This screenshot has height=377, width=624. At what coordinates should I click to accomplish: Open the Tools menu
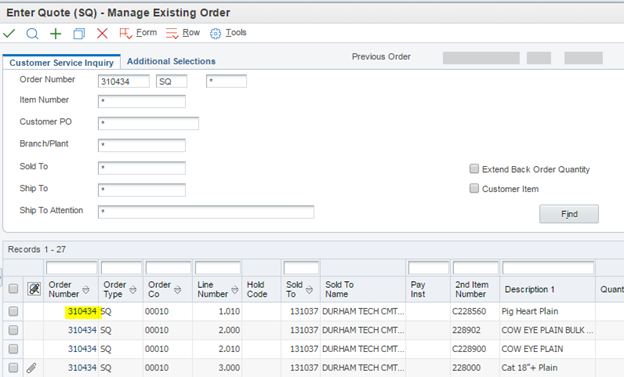point(228,33)
